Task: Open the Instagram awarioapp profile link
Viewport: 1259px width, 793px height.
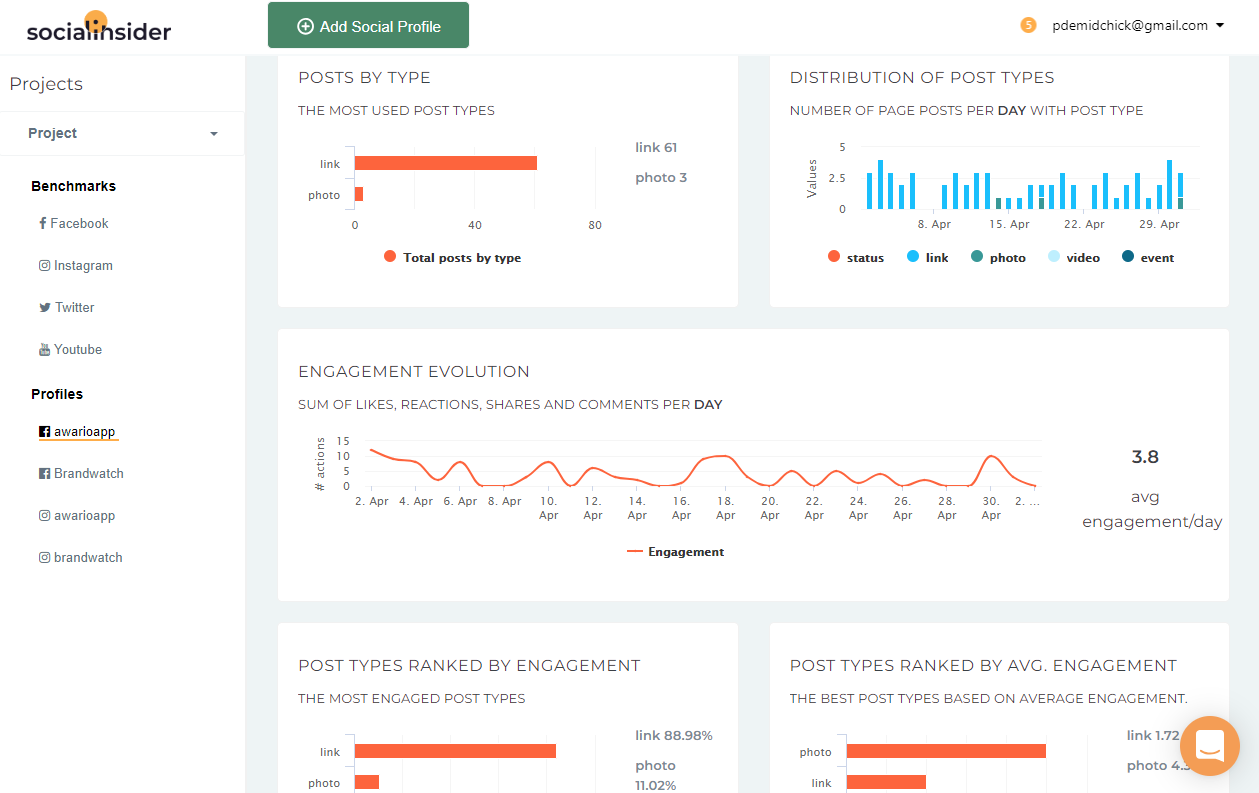Action: click(84, 516)
